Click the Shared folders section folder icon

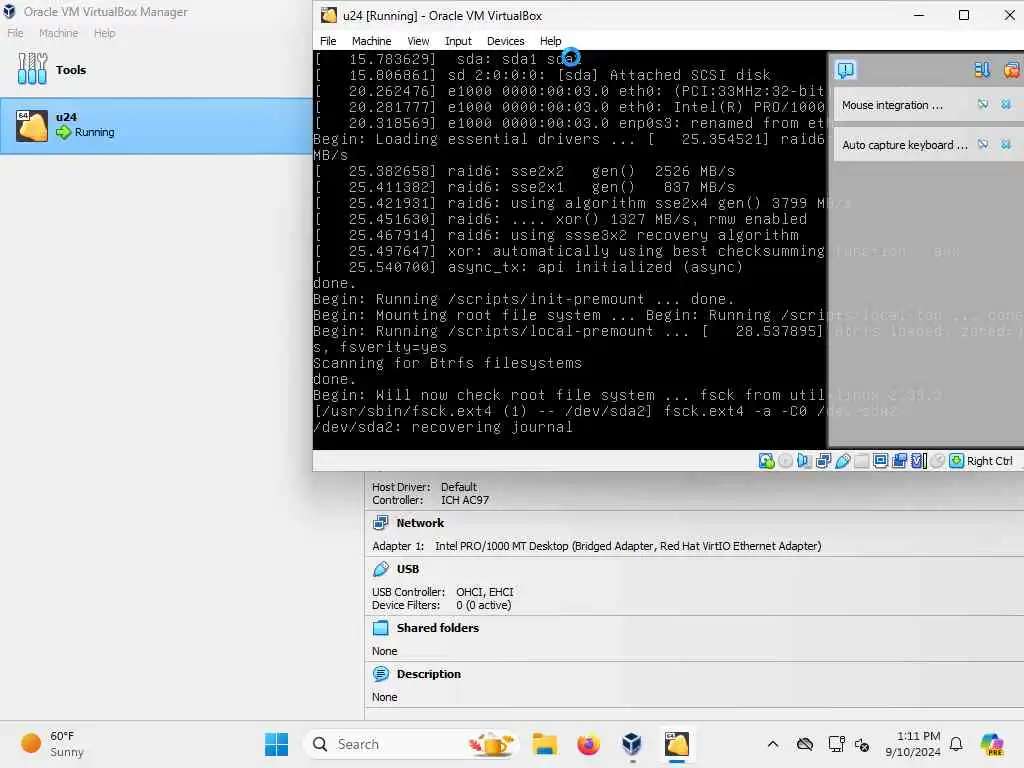point(381,628)
